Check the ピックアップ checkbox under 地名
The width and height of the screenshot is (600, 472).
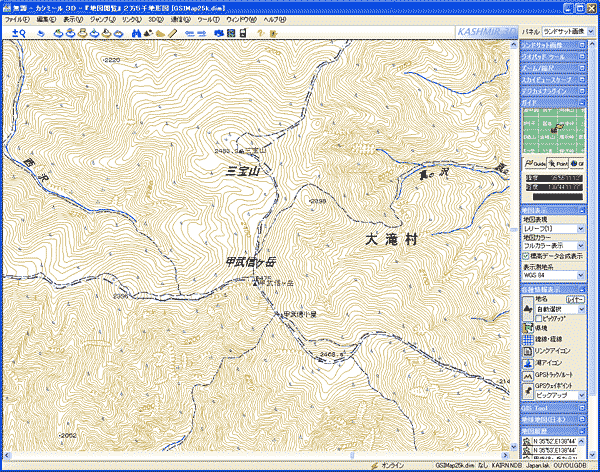539,318
